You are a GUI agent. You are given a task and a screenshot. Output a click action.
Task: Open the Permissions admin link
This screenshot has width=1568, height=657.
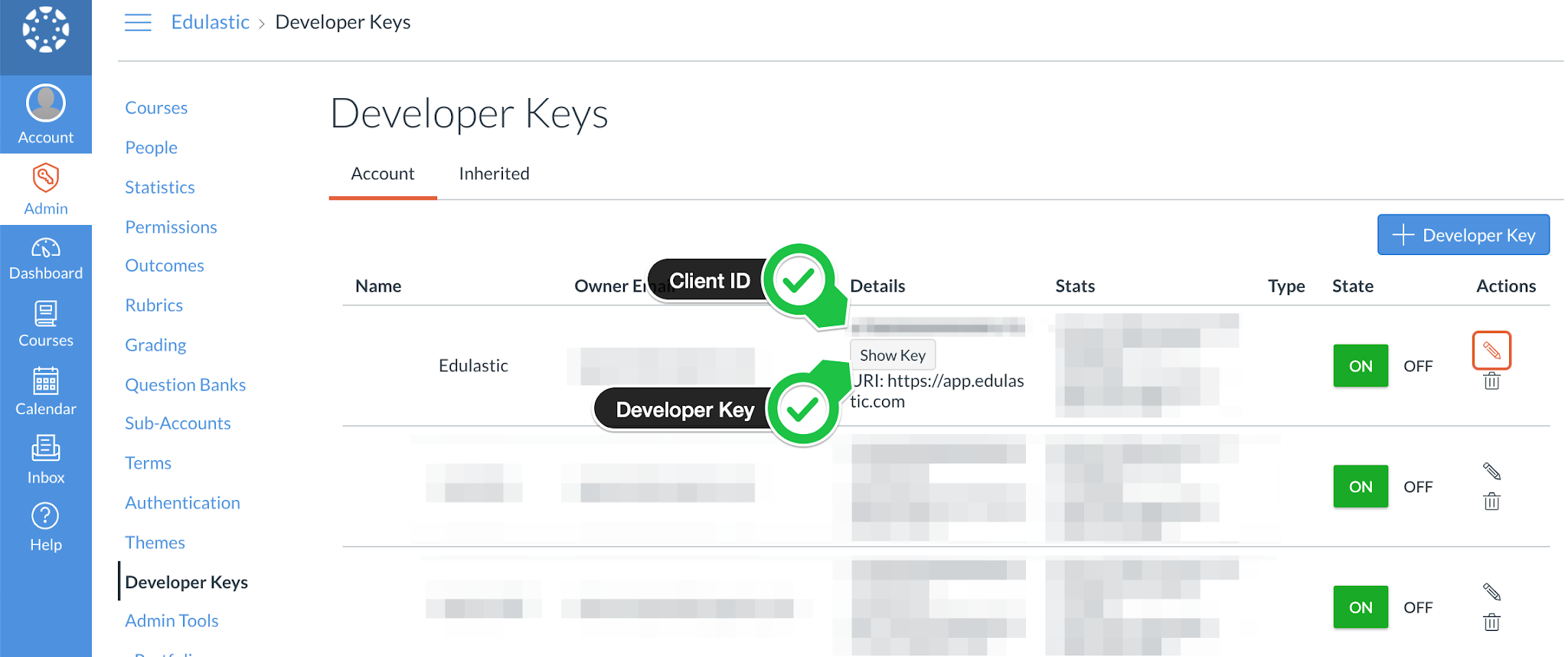(x=171, y=227)
